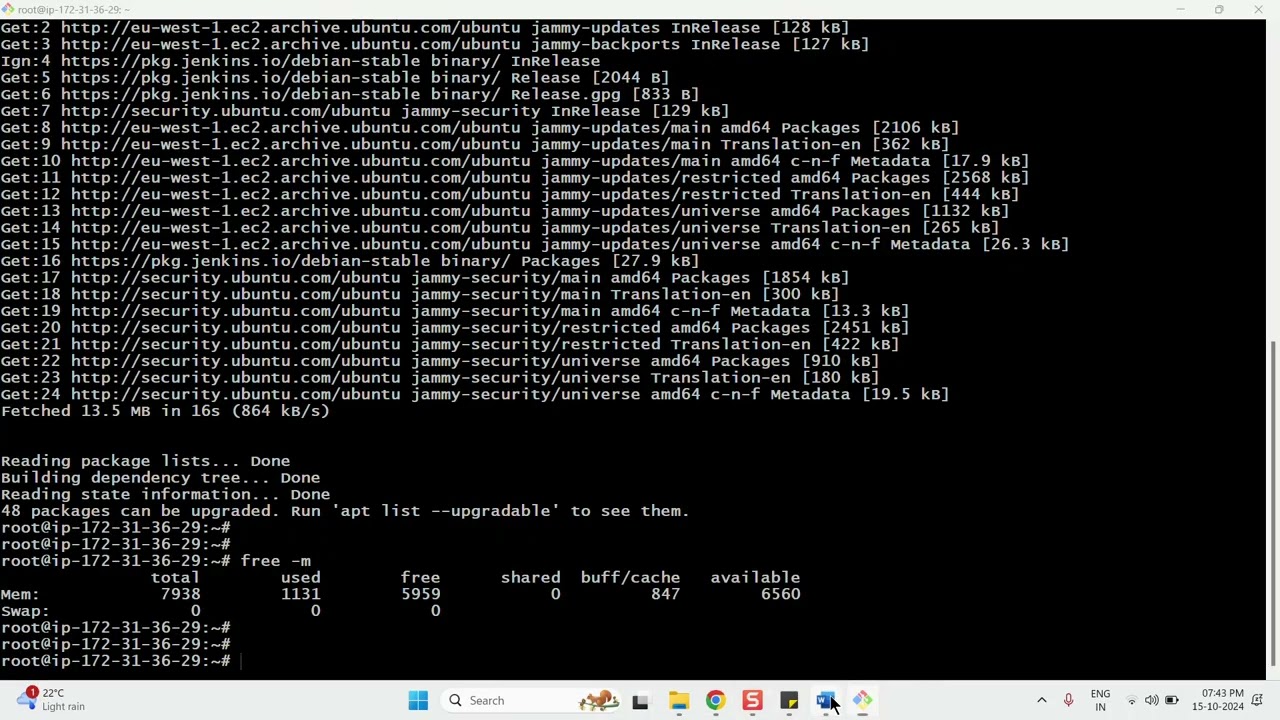Open the weather widget showing 22°C
The width and height of the screenshot is (1280, 720).
pos(50,700)
